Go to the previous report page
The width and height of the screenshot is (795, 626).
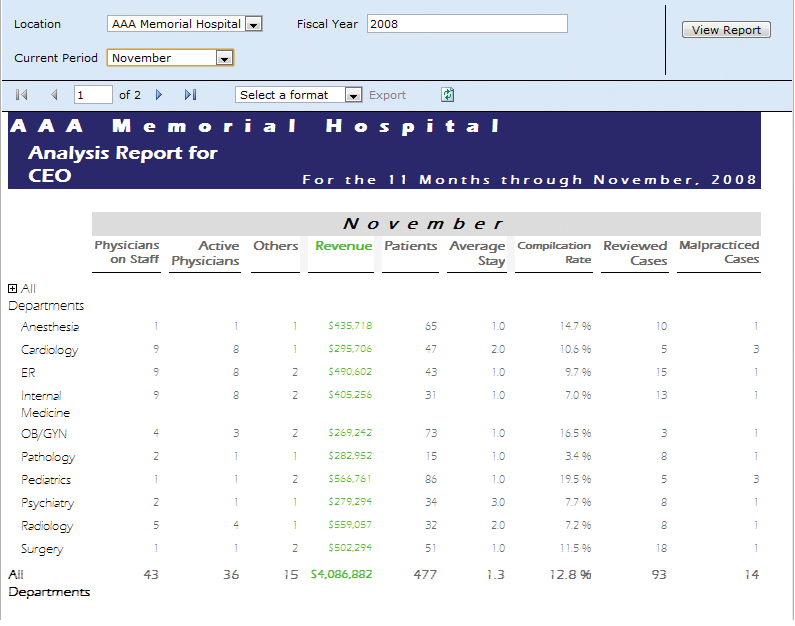[x=54, y=95]
